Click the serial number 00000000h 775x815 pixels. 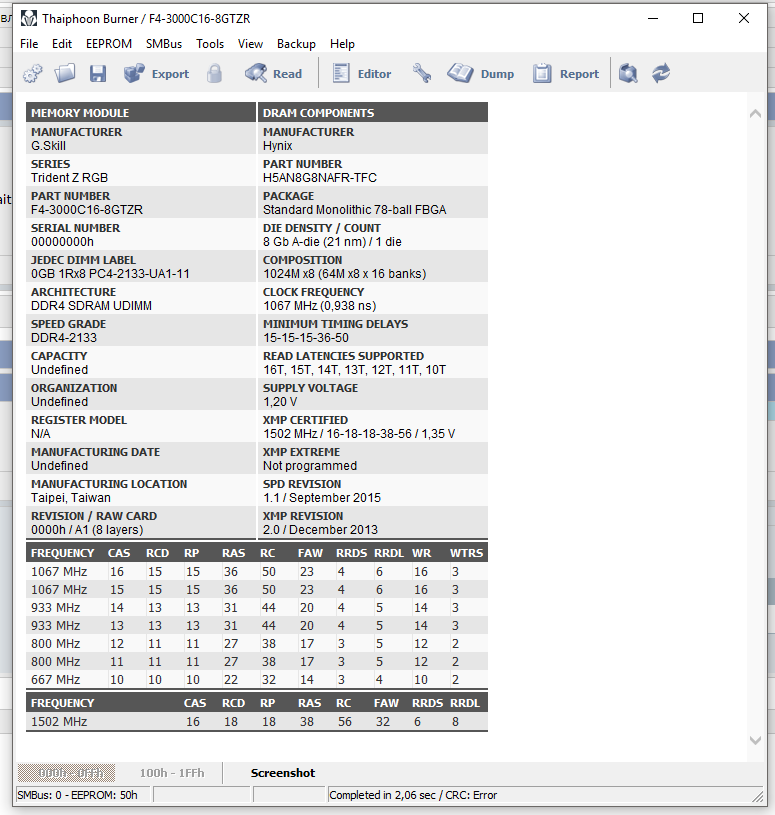[x=62, y=242]
